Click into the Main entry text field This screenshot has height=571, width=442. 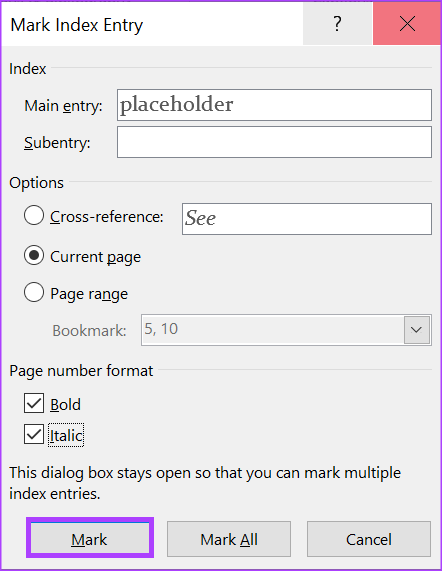point(274,105)
